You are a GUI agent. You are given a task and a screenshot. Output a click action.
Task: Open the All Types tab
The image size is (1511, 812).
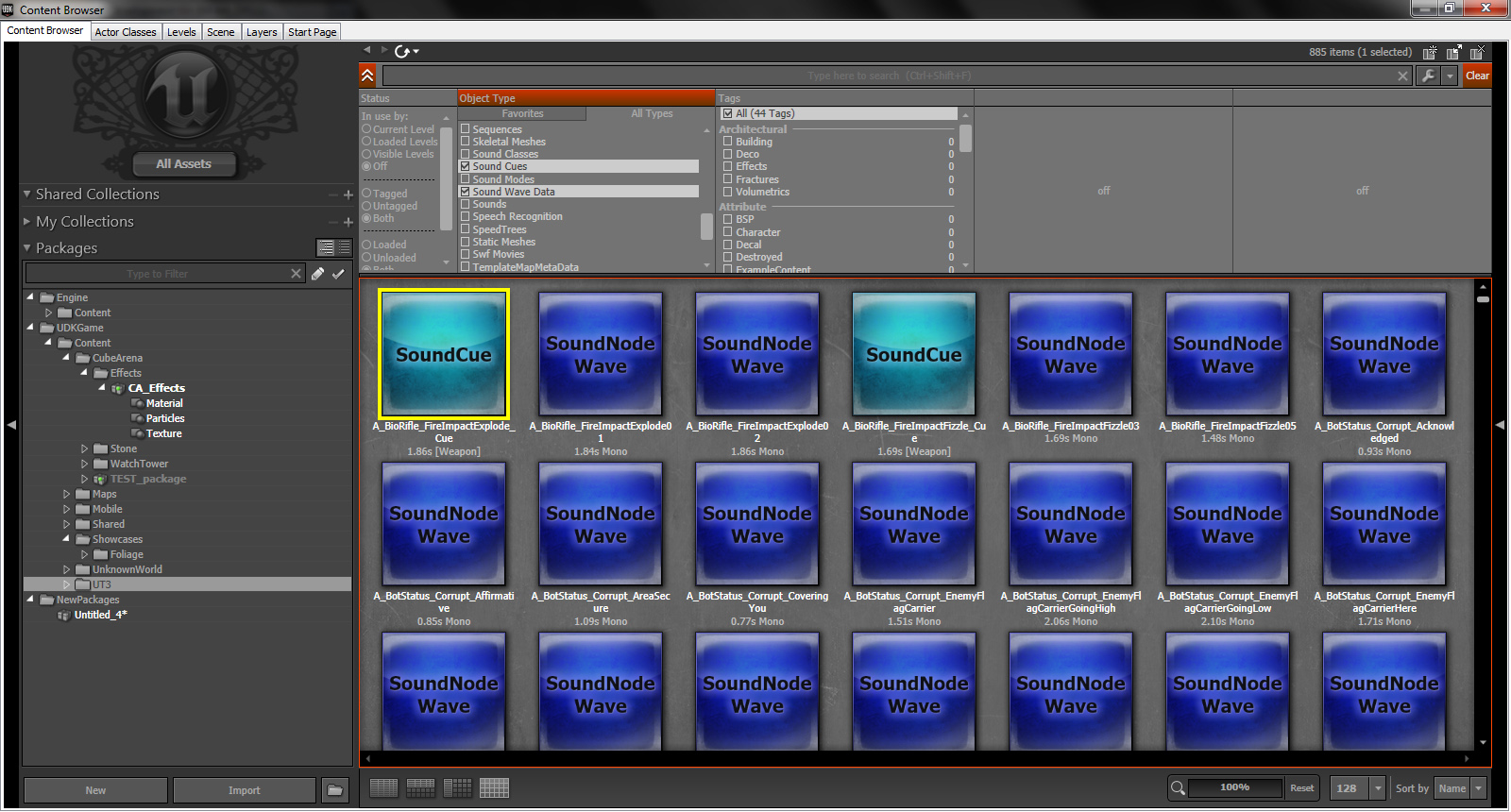[x=652, y=113]
